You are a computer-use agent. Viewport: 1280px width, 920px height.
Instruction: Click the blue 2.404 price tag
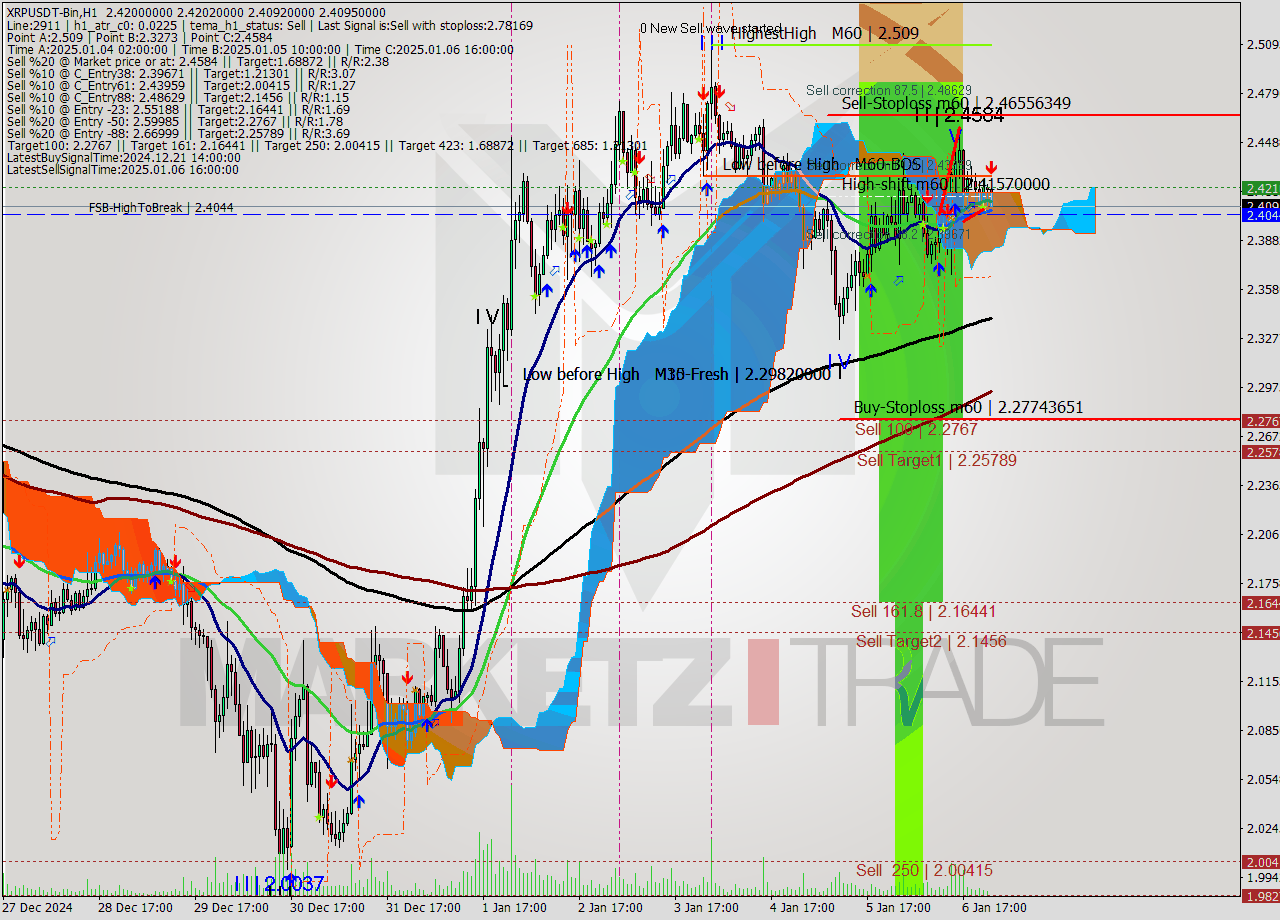pyautogui.click(x=1260, y=215)
